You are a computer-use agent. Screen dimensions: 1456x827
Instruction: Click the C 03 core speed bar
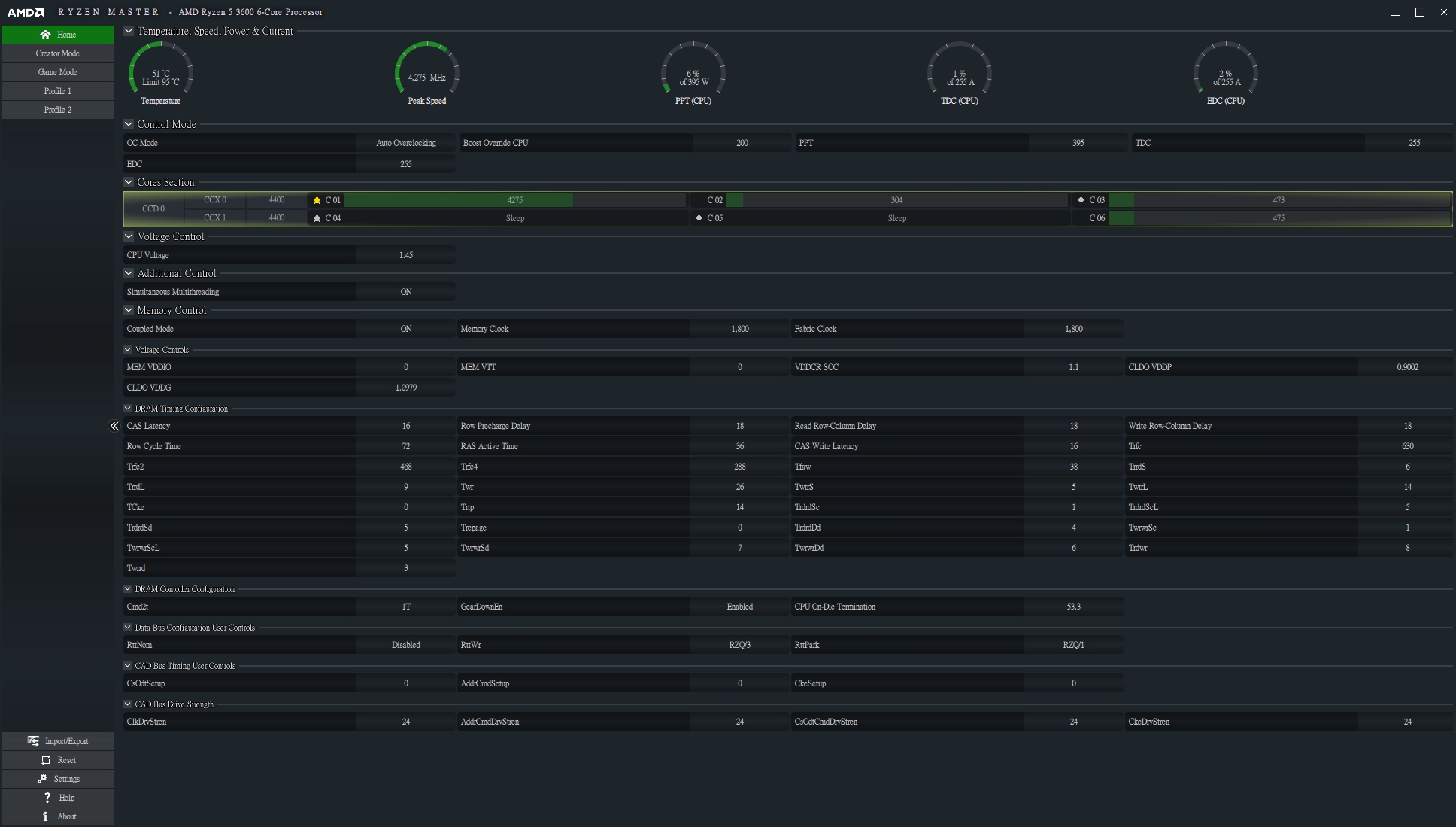(1279, 200)
